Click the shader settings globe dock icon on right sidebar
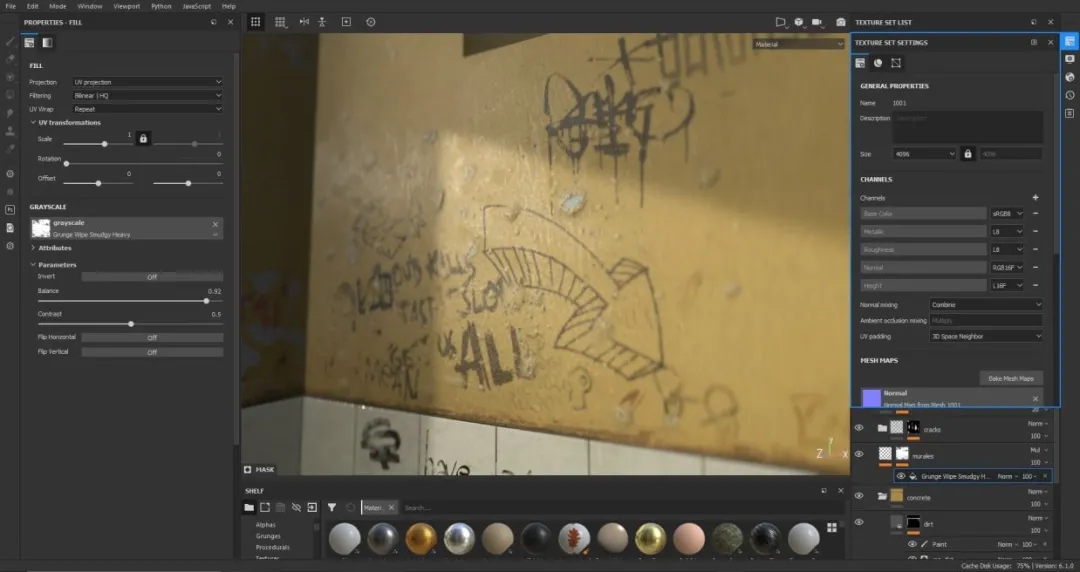 click(1069, 77)
